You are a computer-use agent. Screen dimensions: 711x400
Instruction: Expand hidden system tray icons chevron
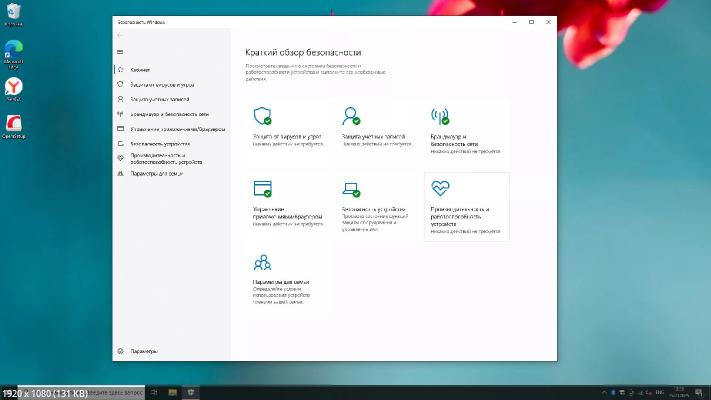coord(604,393)
